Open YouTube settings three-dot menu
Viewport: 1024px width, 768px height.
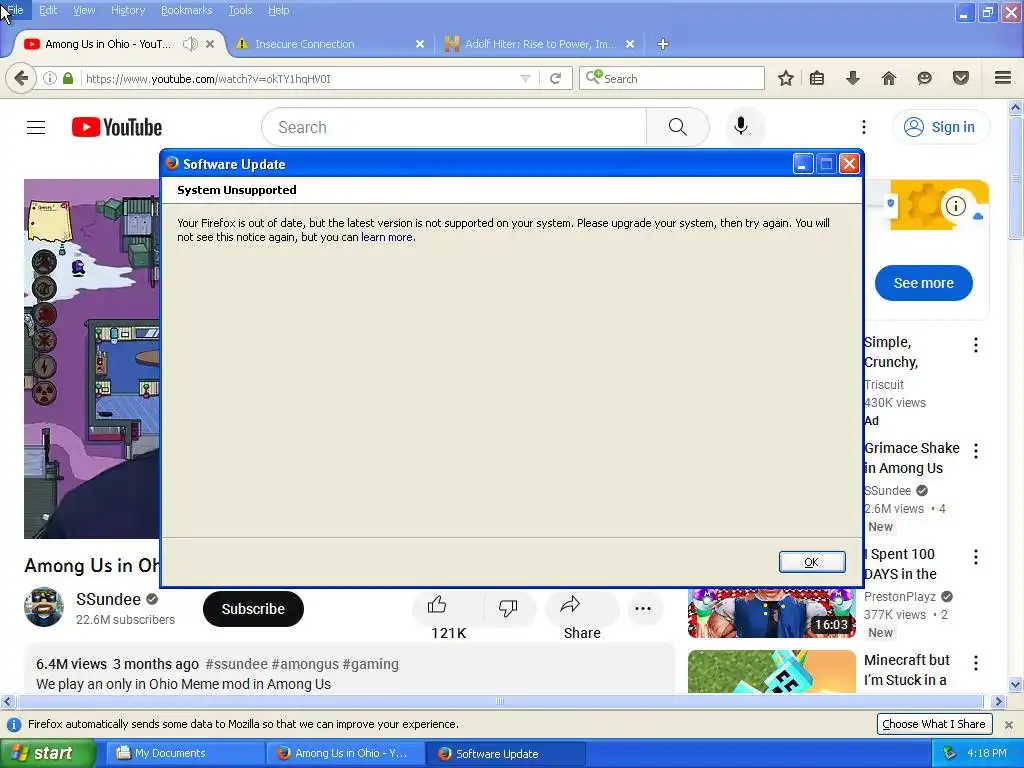coord(863,127)
